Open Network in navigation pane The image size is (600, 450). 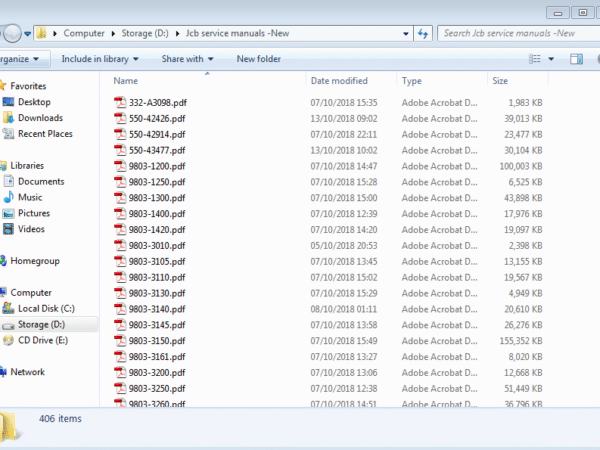[x=28, y=372]
